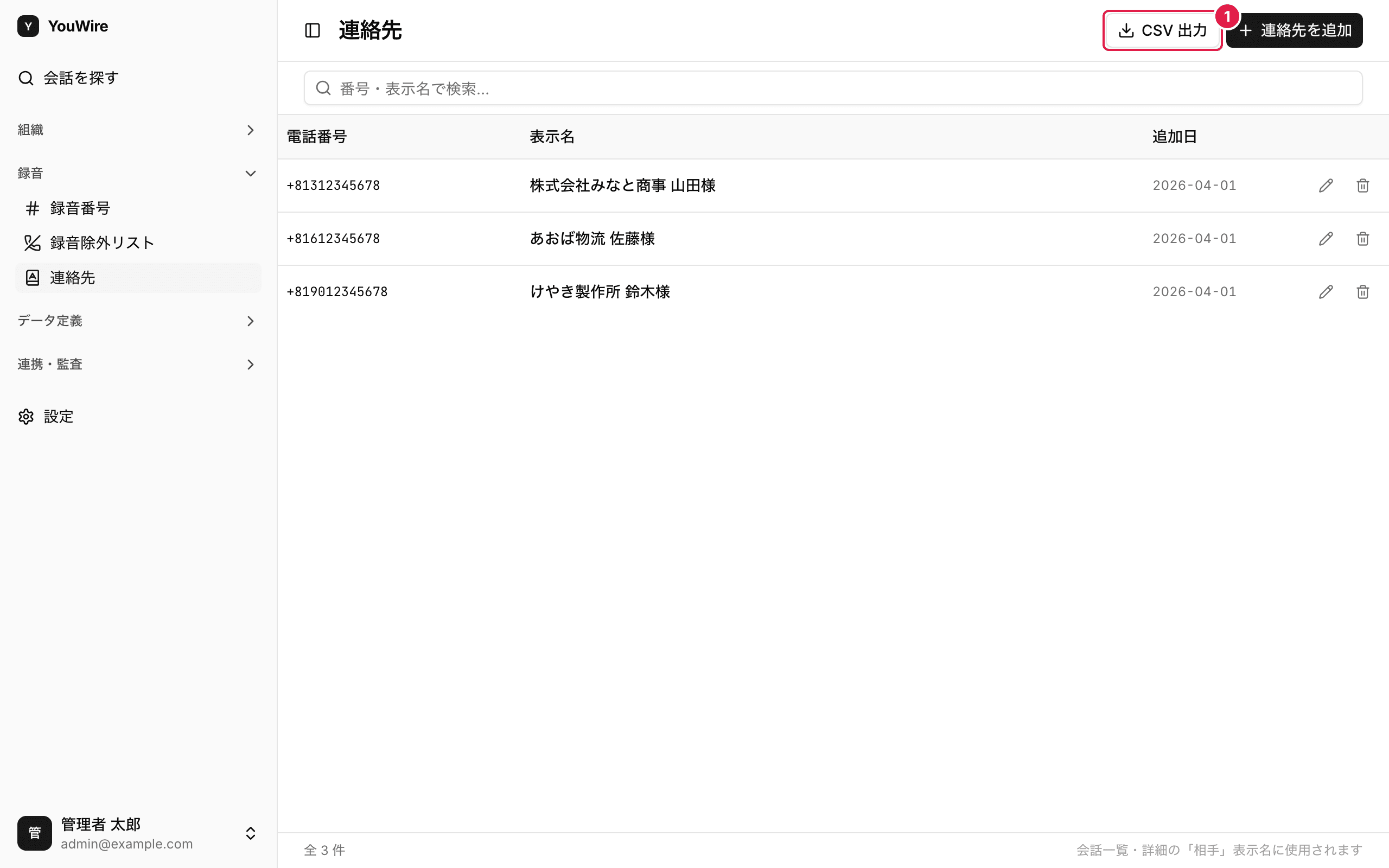
Task: Delete the あおば物流 佐藤様 contact
Action: coord(1362,239)
